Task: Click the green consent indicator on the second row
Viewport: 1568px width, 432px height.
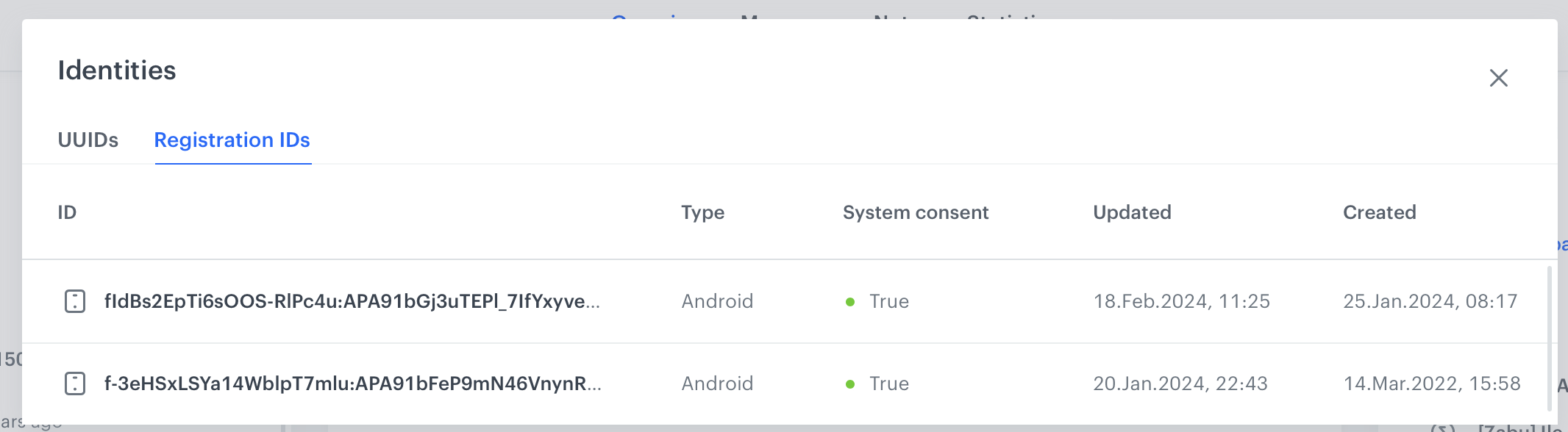Action: pyautogui.click(x=851, y=383)
